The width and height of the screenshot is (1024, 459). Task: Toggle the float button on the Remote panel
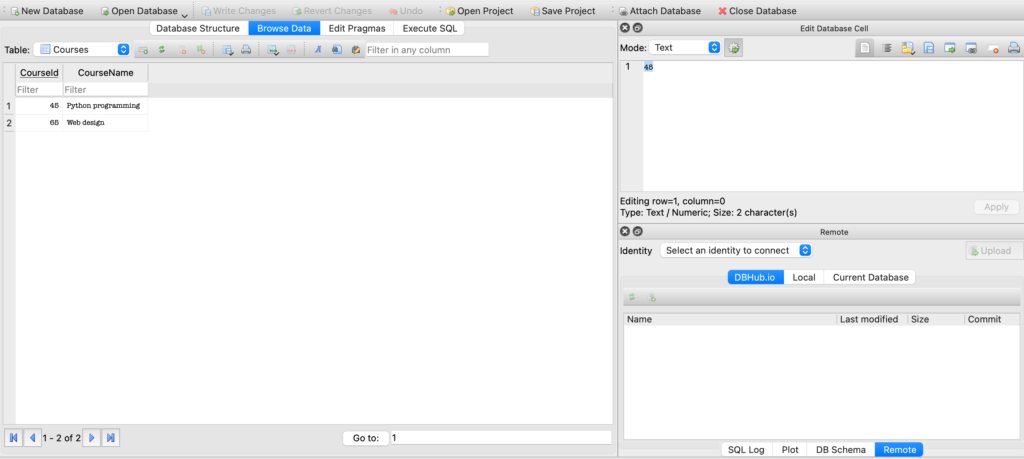(638, 231)
